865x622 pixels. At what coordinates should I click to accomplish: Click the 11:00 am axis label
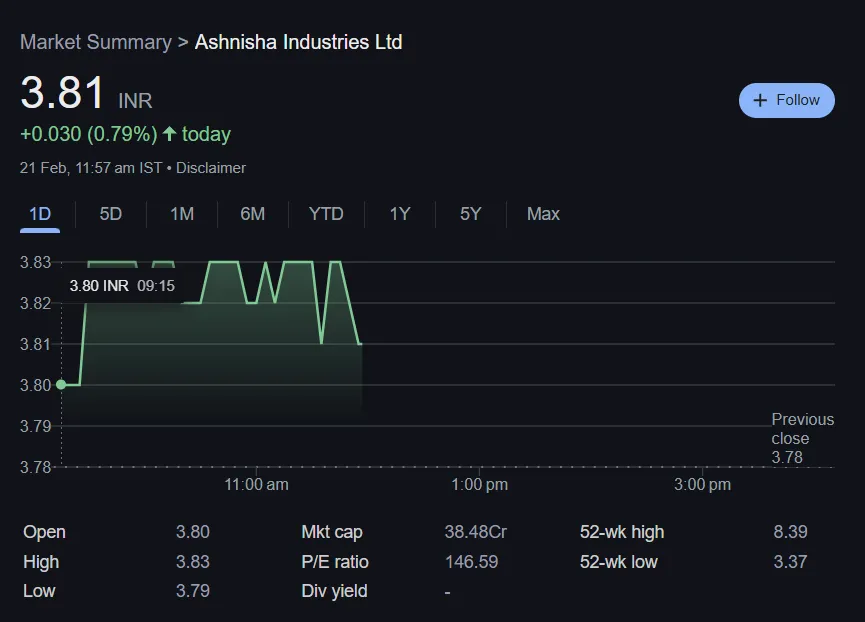click(x=257, y=485)
